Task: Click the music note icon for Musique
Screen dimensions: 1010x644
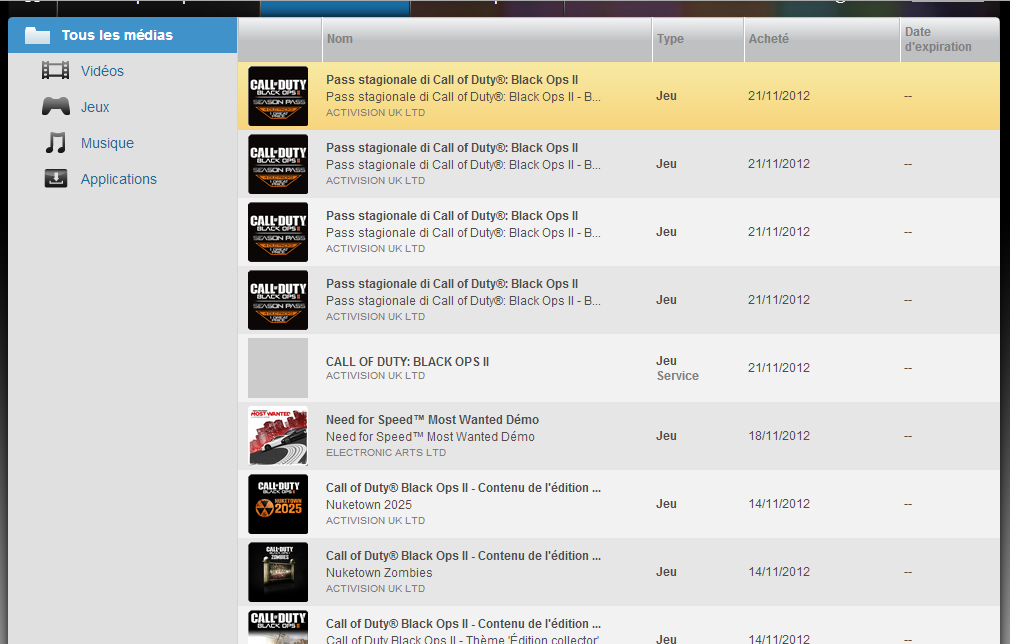Action: coord(55,142)
